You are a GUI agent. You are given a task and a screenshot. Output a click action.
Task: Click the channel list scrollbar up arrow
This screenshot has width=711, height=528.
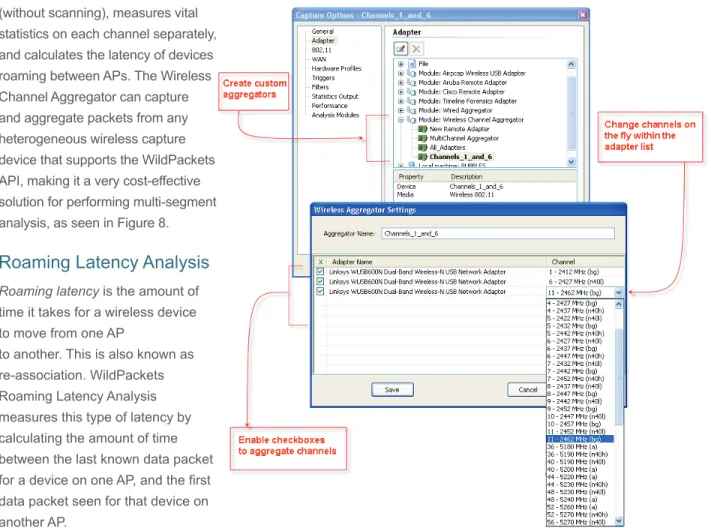pos(618,304)
